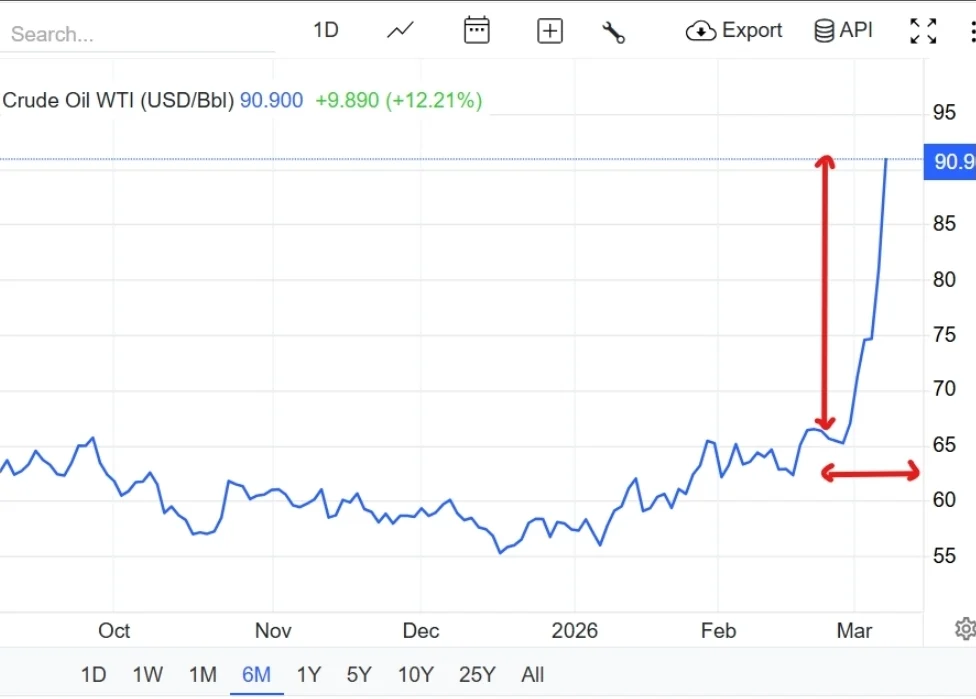Open chart settings gear icon
This screenshot has width=976, height=699.
(965, 629)
